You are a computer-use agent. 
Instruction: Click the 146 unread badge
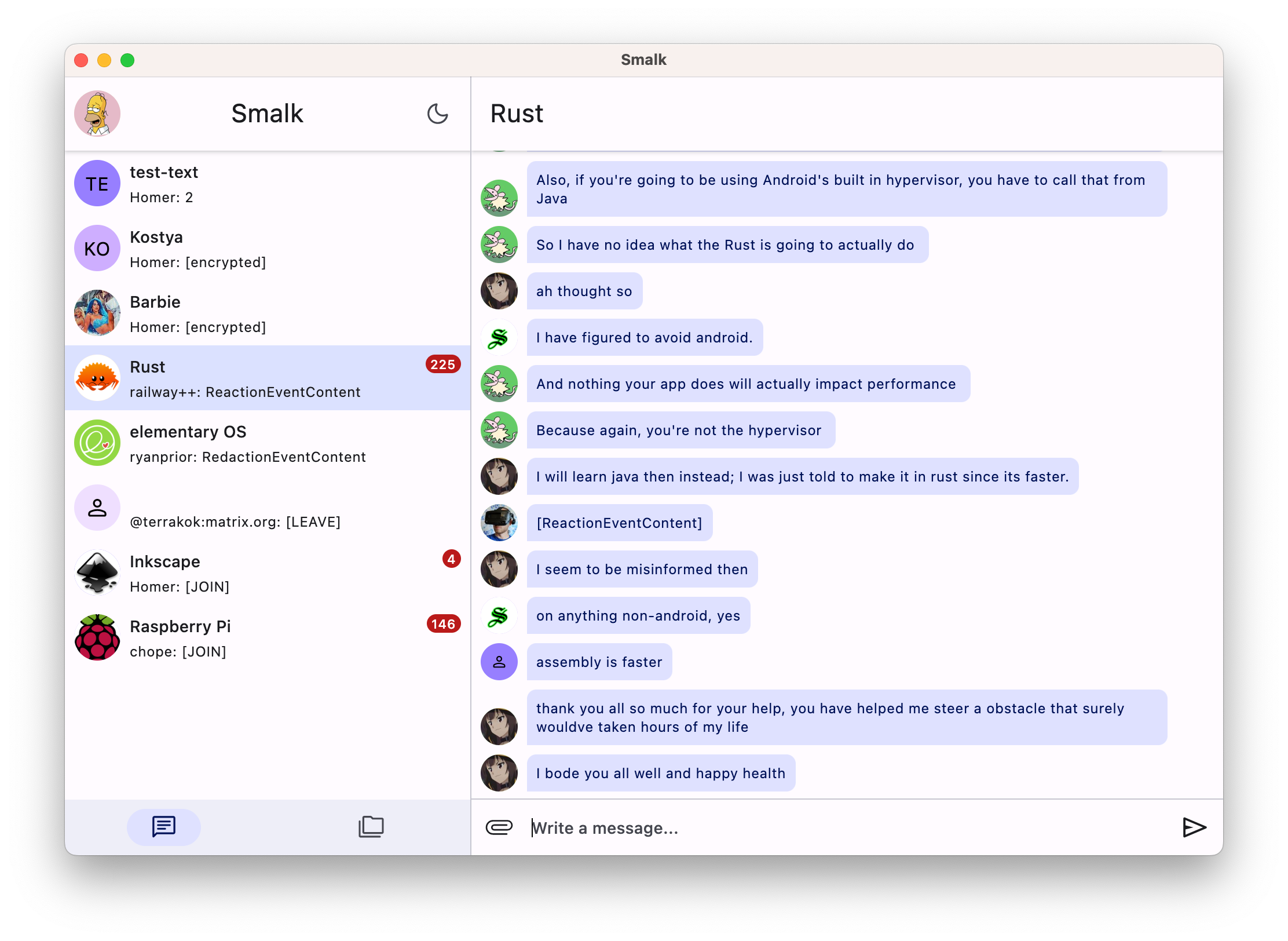(x=443, y=624)
